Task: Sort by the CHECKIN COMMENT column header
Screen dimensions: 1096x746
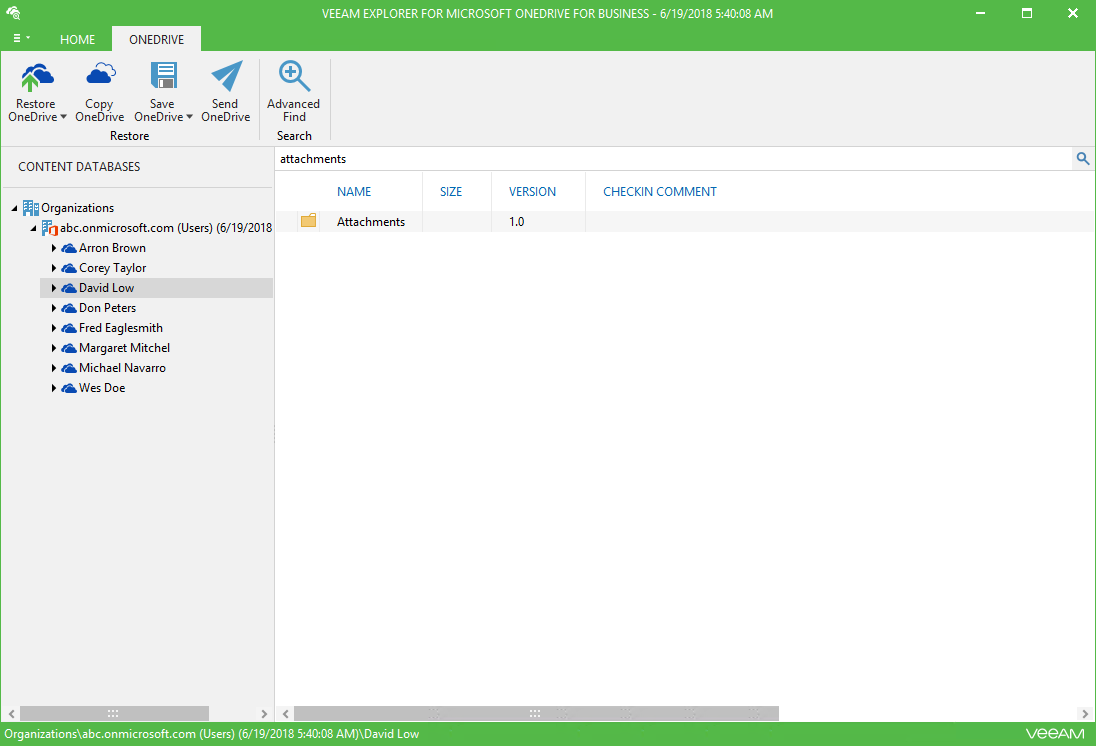Action: pos(660,192)
